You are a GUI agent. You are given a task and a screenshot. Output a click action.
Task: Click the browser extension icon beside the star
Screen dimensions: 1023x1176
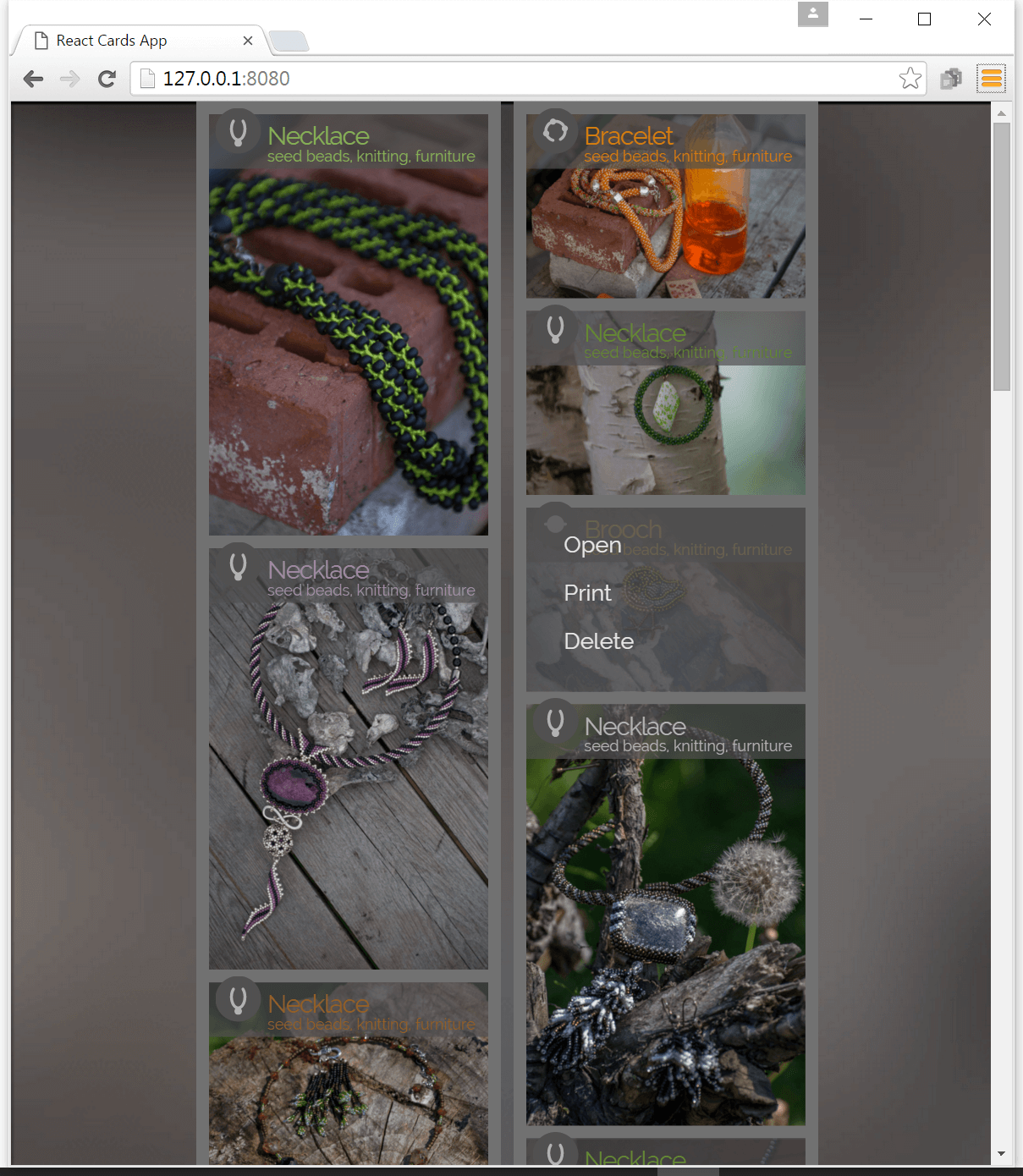pyautogui.click(x=951, y=79)
